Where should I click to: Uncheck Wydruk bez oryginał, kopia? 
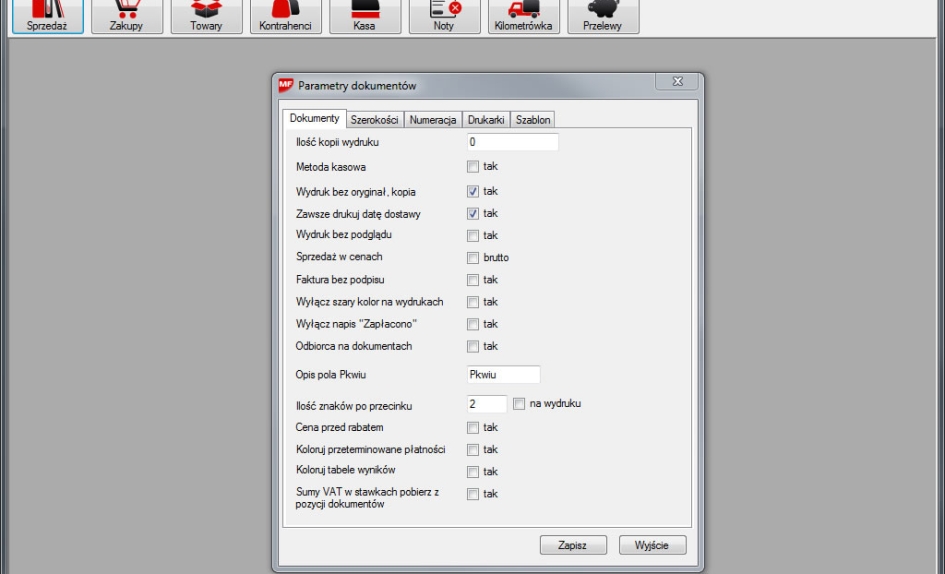pyautogui.click(x=473, y=191)
